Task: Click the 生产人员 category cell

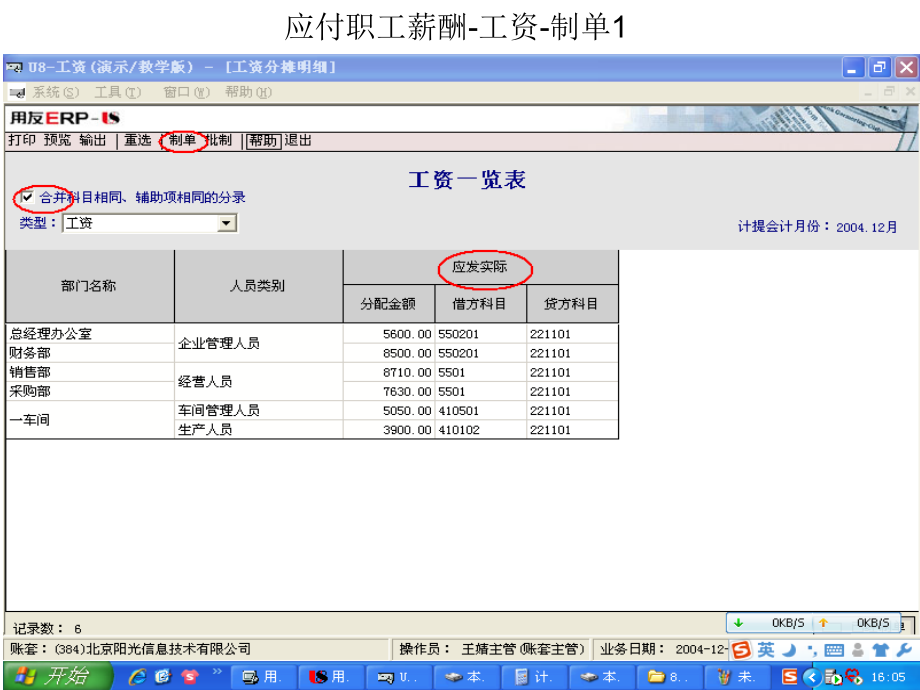Action: pyautogui.click(x=258, y=429)
